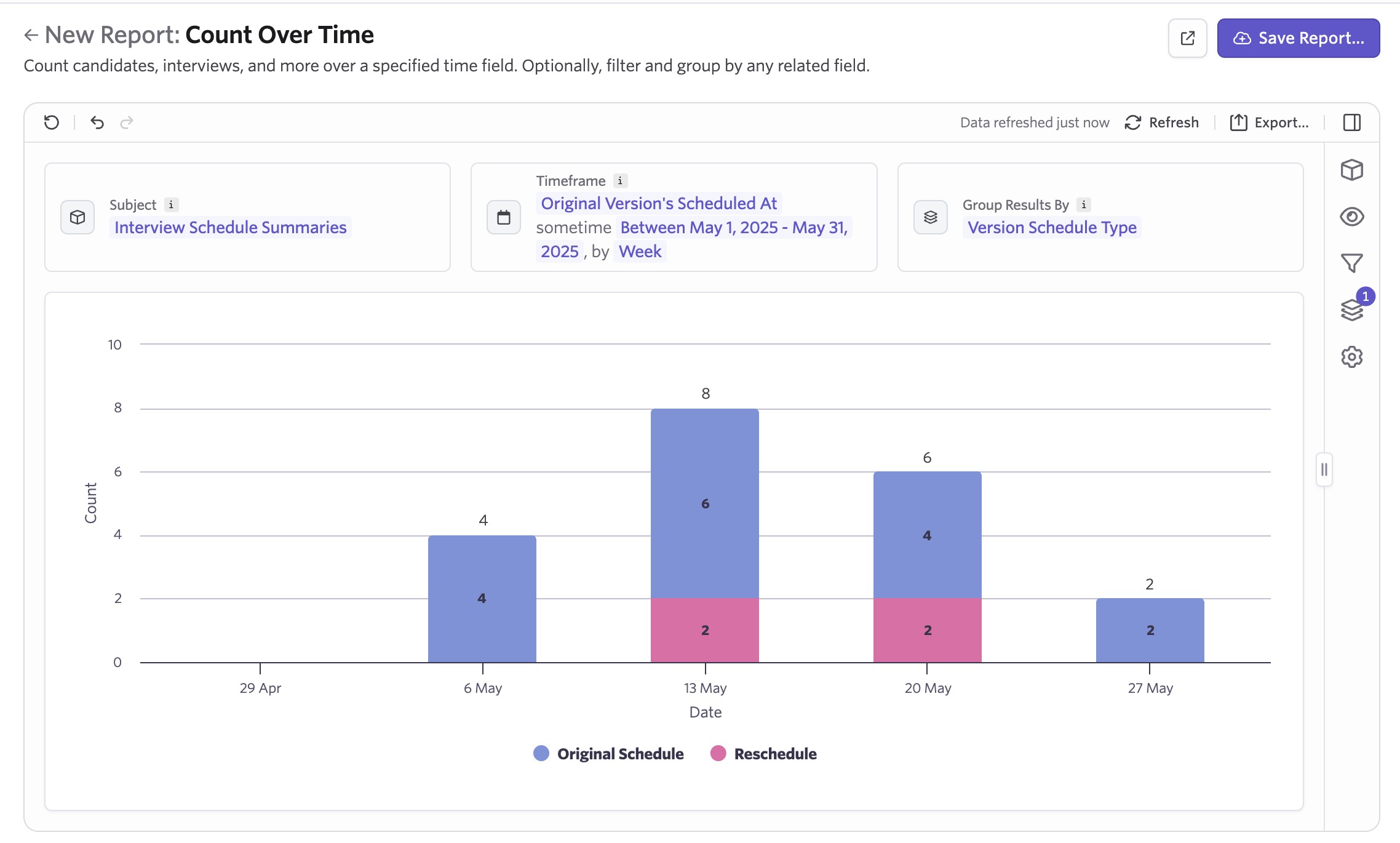Open Original Version's Scheduled At field selector
Viewport: 1400px width, 843px height.
pos(658,204)
